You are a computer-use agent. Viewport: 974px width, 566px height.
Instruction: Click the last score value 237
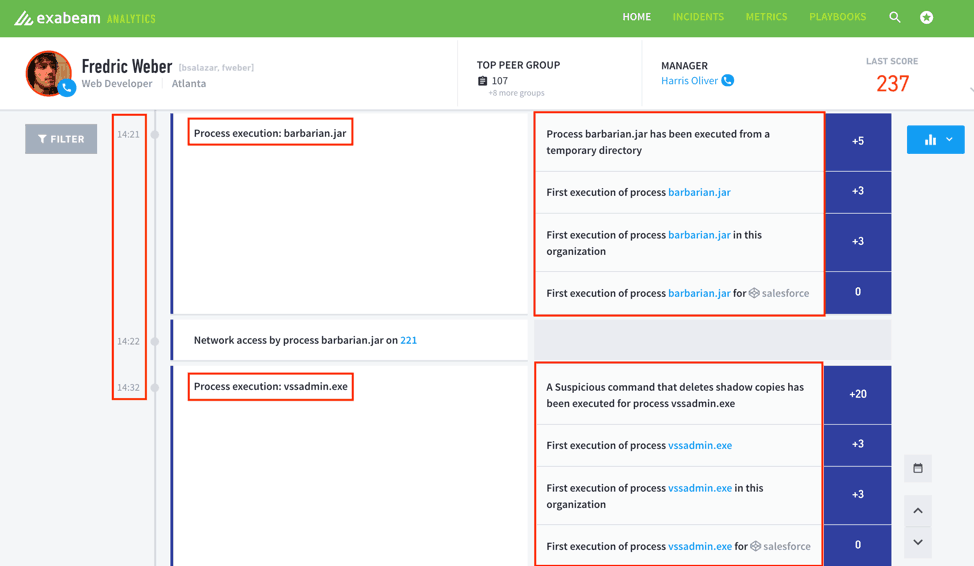point(893,84)
